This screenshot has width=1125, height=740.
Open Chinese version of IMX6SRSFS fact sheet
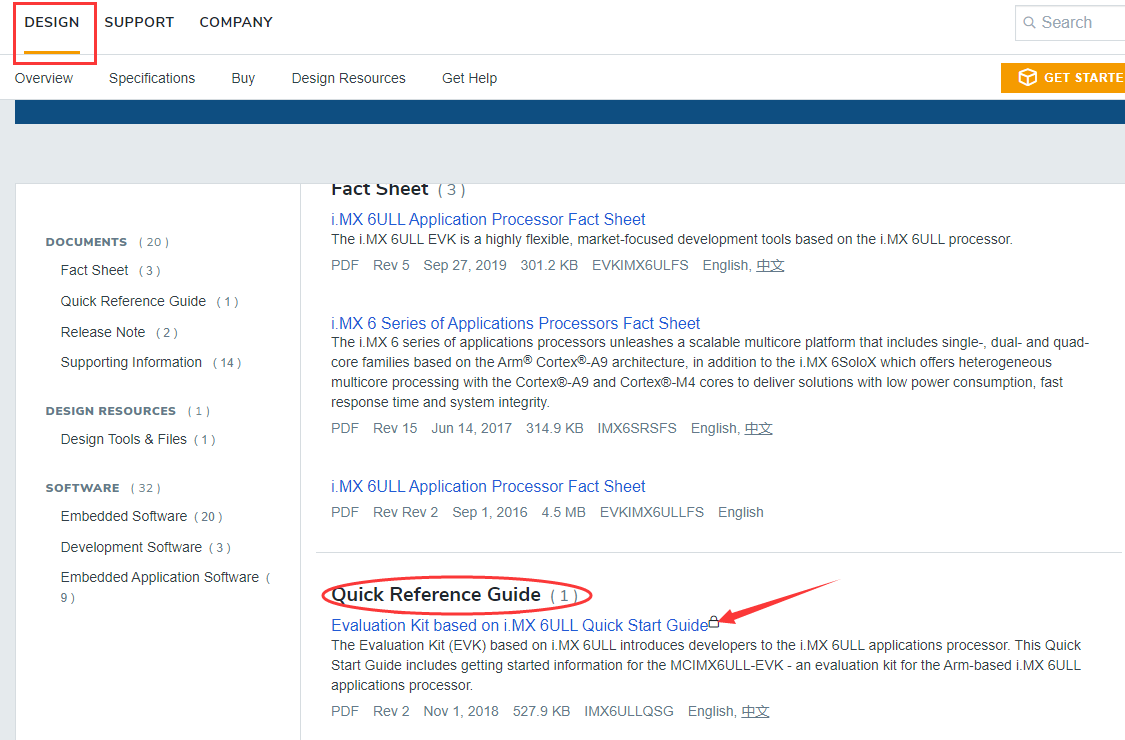(758, 428)
